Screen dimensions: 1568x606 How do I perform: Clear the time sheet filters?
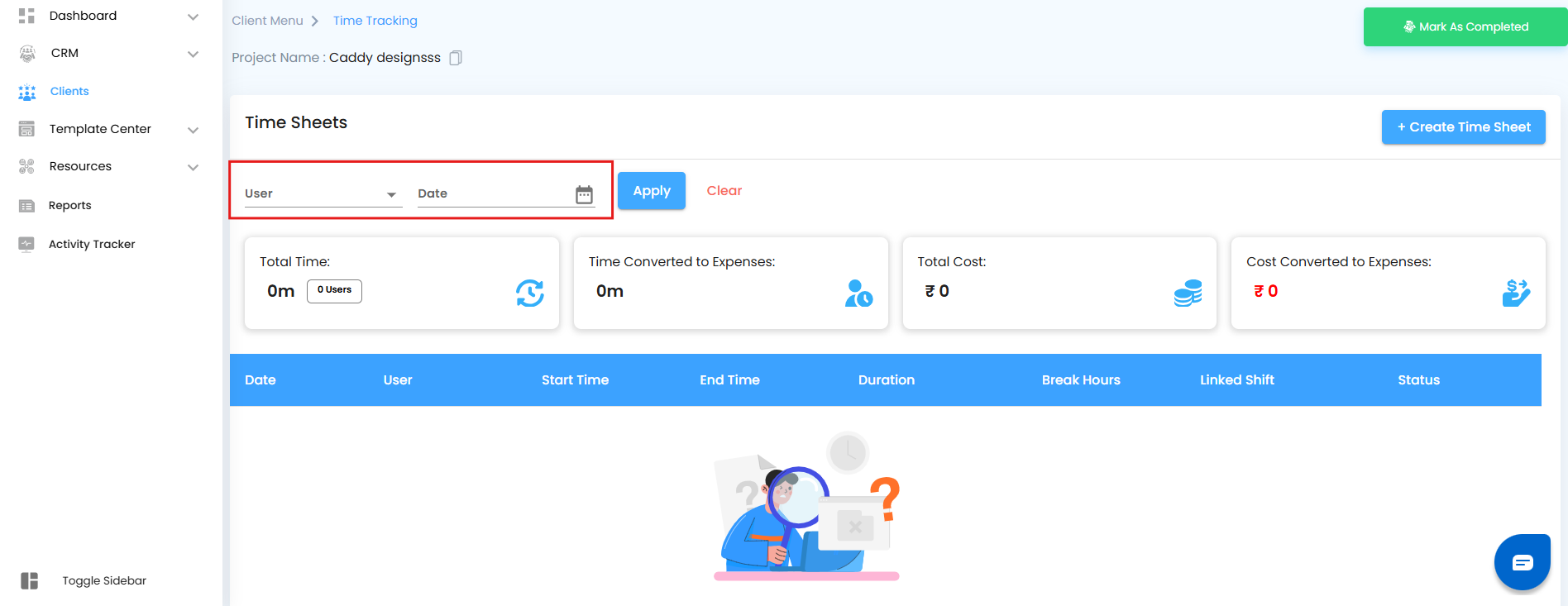tap(724, 190)
